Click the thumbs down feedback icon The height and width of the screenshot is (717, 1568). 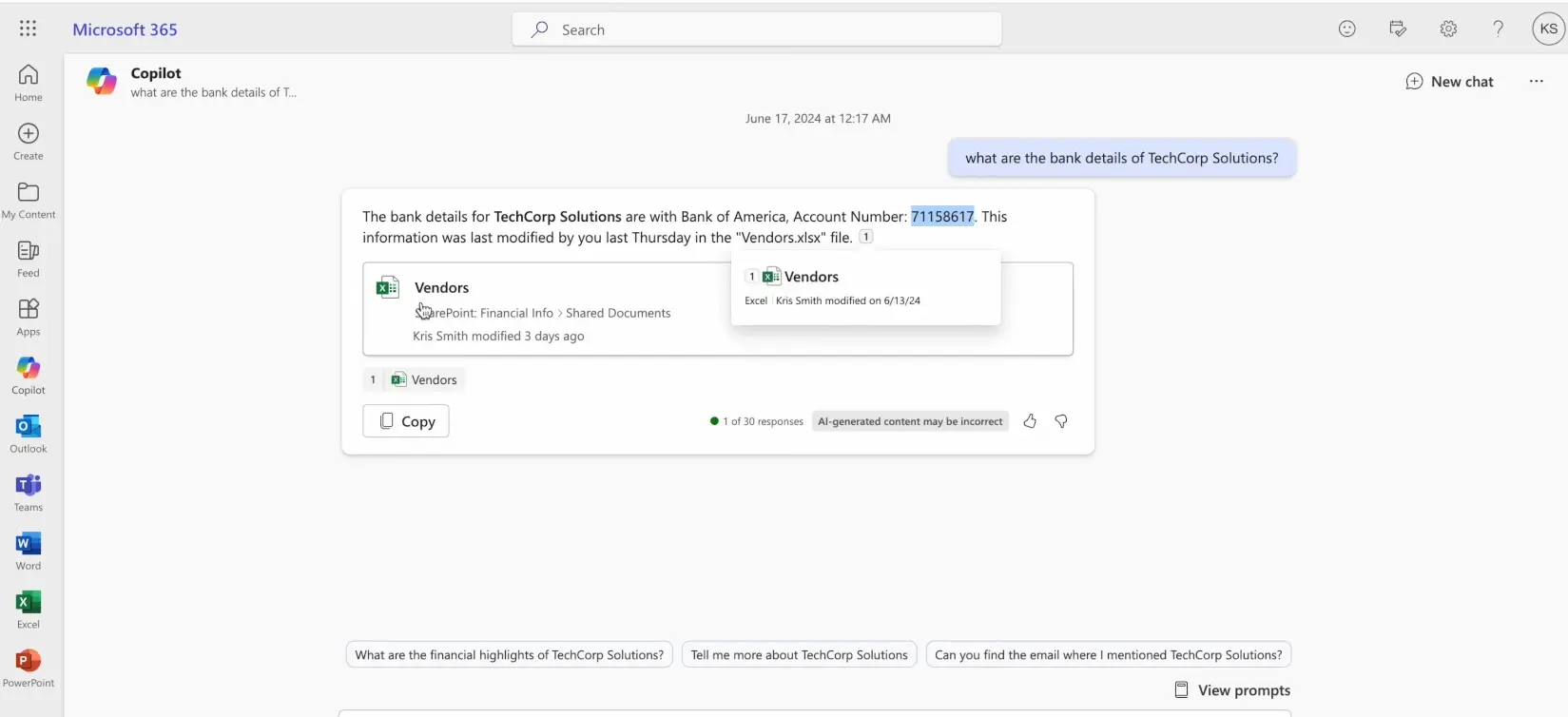click(1061, 421)
